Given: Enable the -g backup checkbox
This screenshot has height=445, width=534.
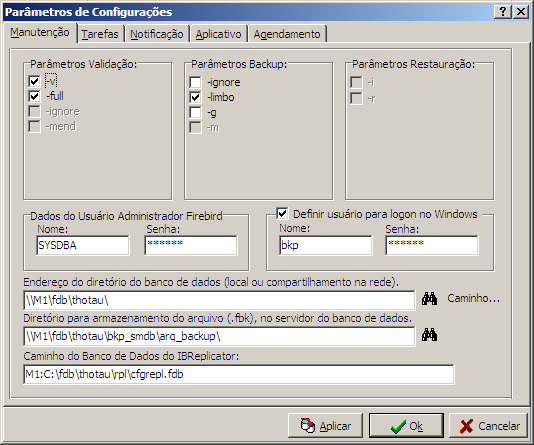Looking at the screenshot, I should [195, 112].
